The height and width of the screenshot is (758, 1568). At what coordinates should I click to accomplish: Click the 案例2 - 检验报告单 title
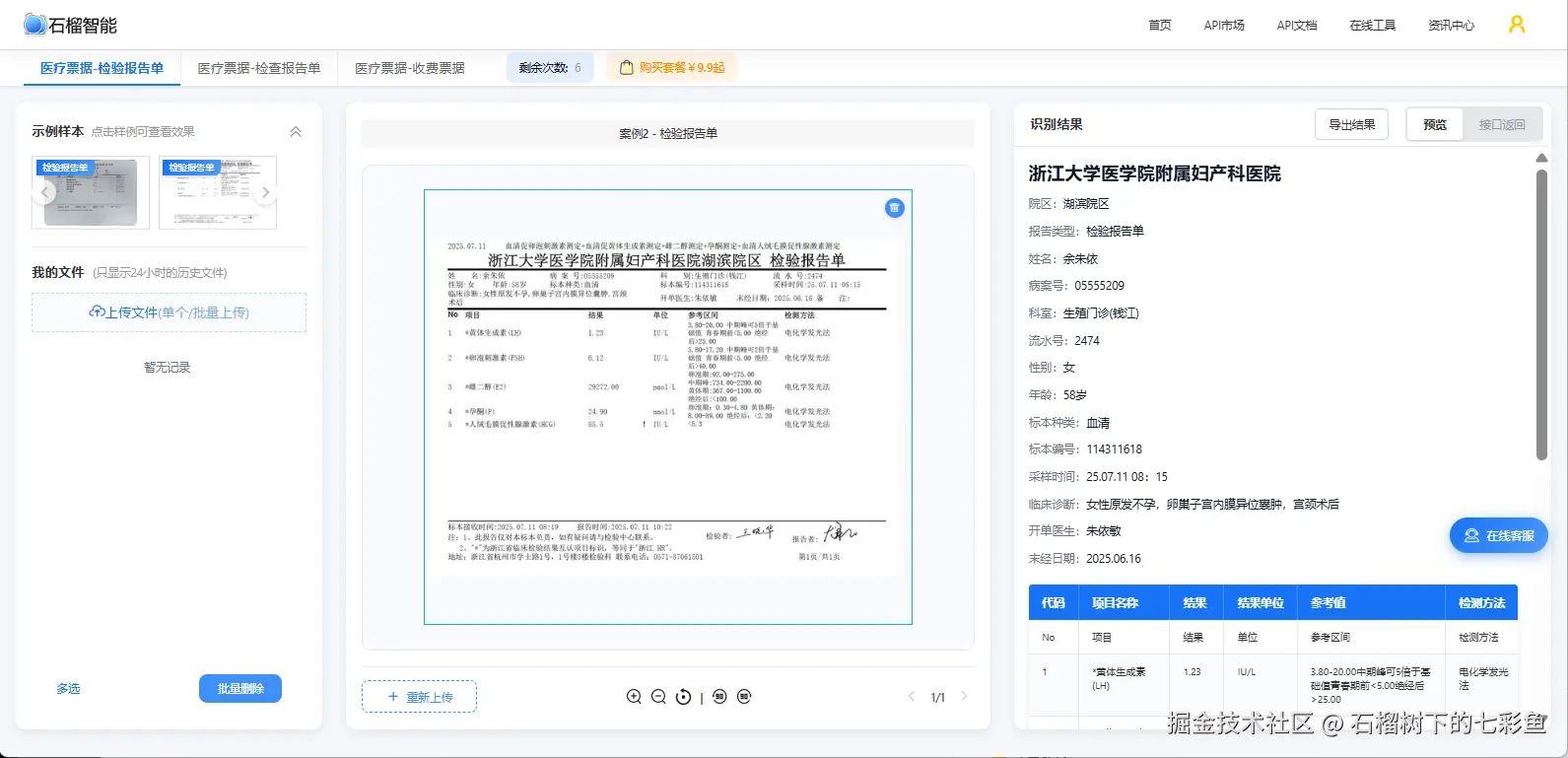tap(668, 133)
